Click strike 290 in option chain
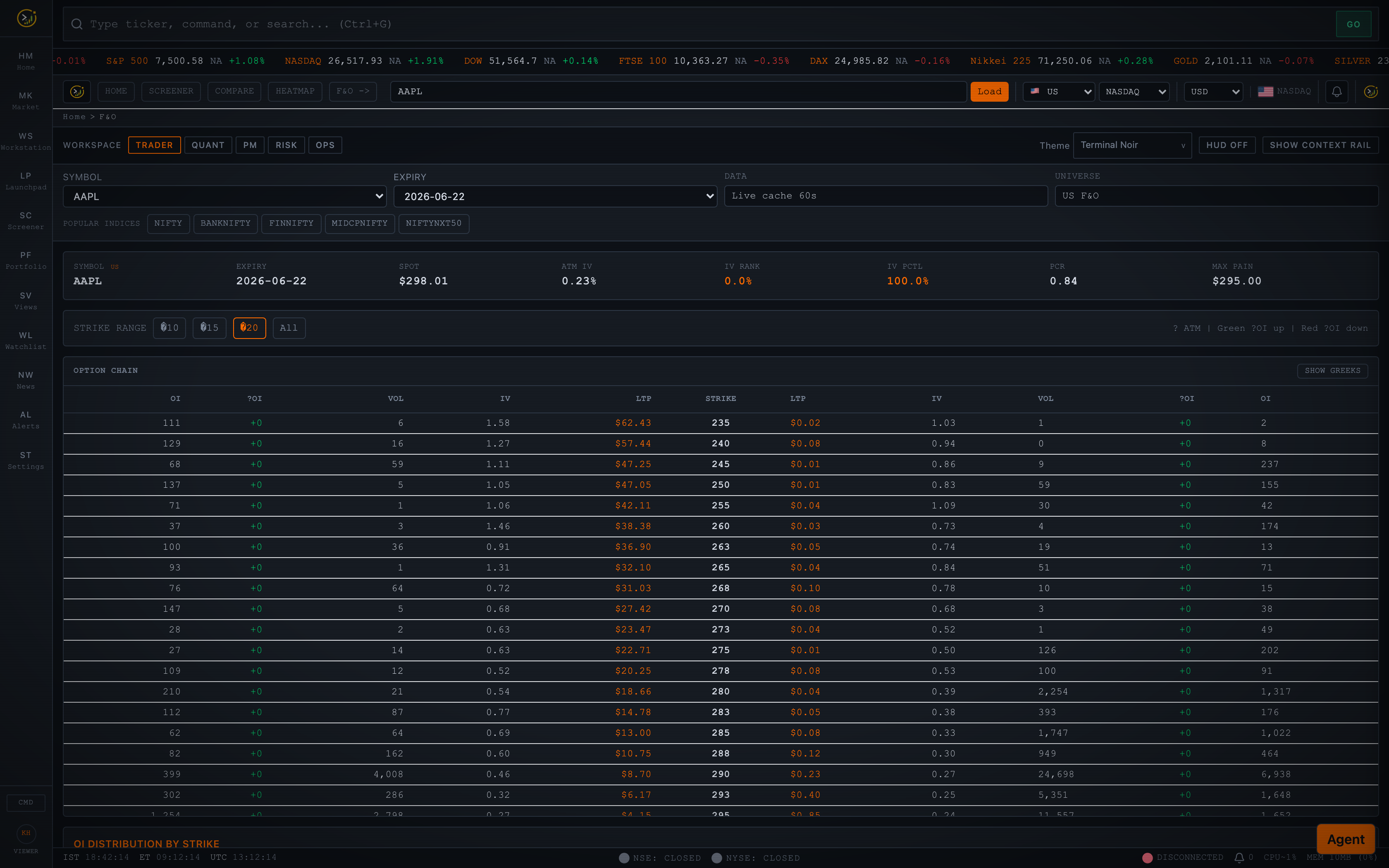 pyautogui.click(x=720, y=775)
